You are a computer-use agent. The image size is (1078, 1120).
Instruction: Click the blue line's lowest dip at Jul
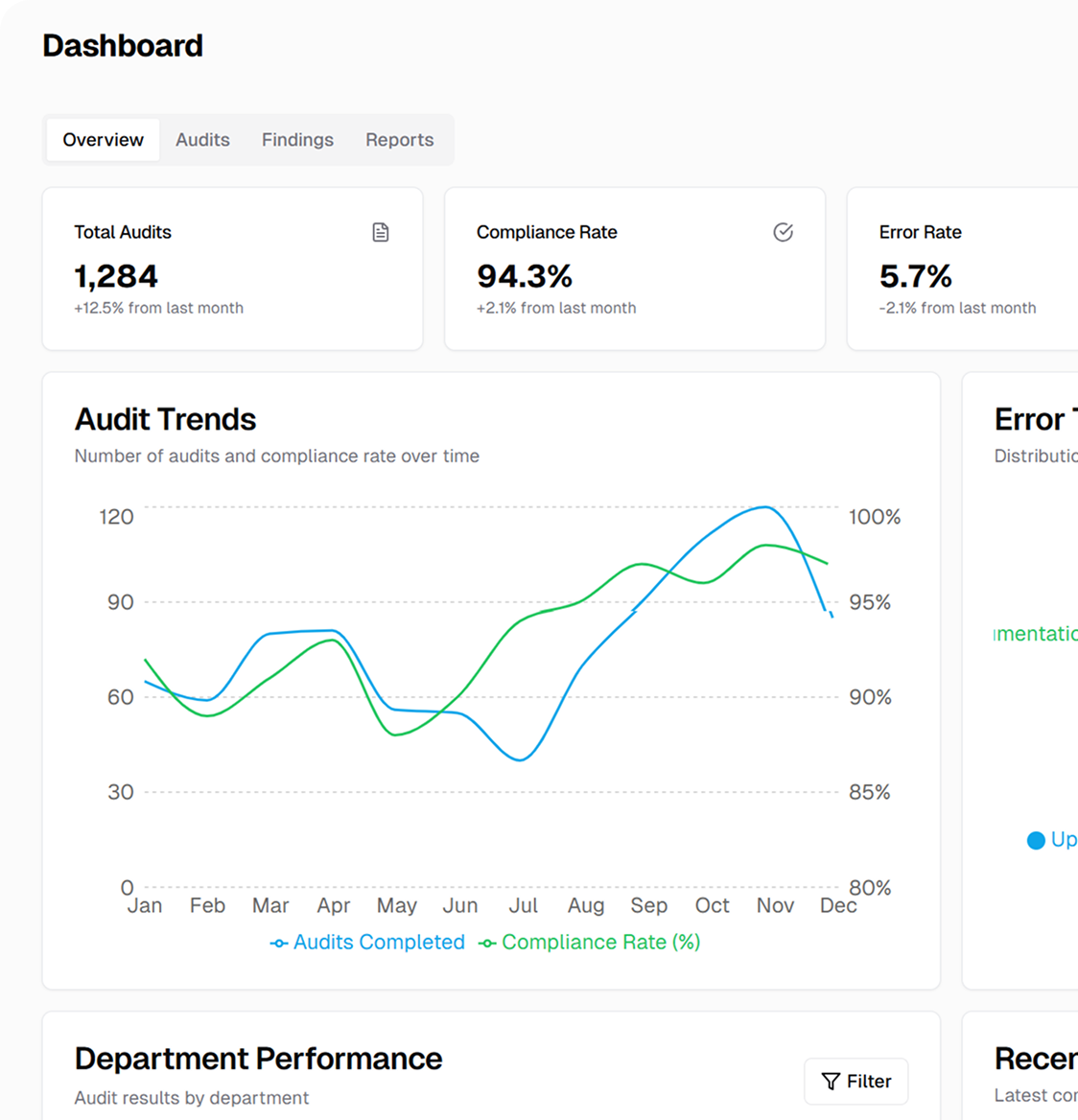point(520,759)
